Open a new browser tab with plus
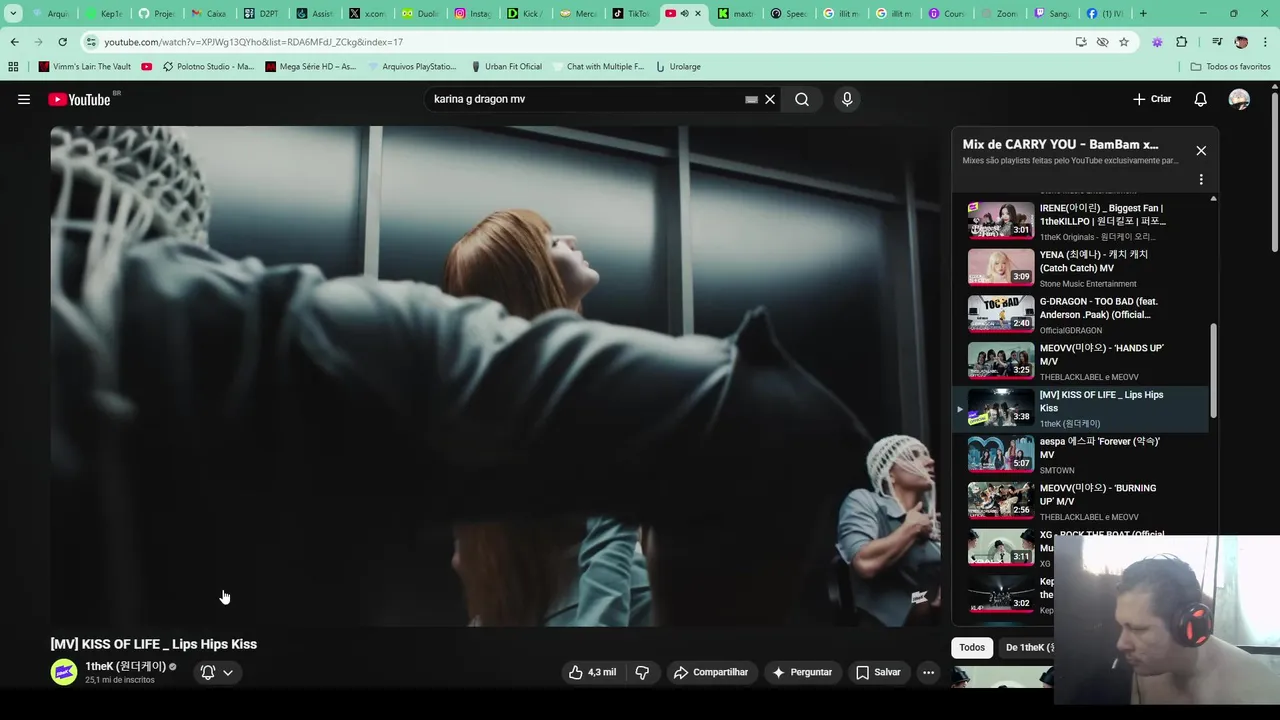This screenshot has height=720, width=1280. point(1143,14)
